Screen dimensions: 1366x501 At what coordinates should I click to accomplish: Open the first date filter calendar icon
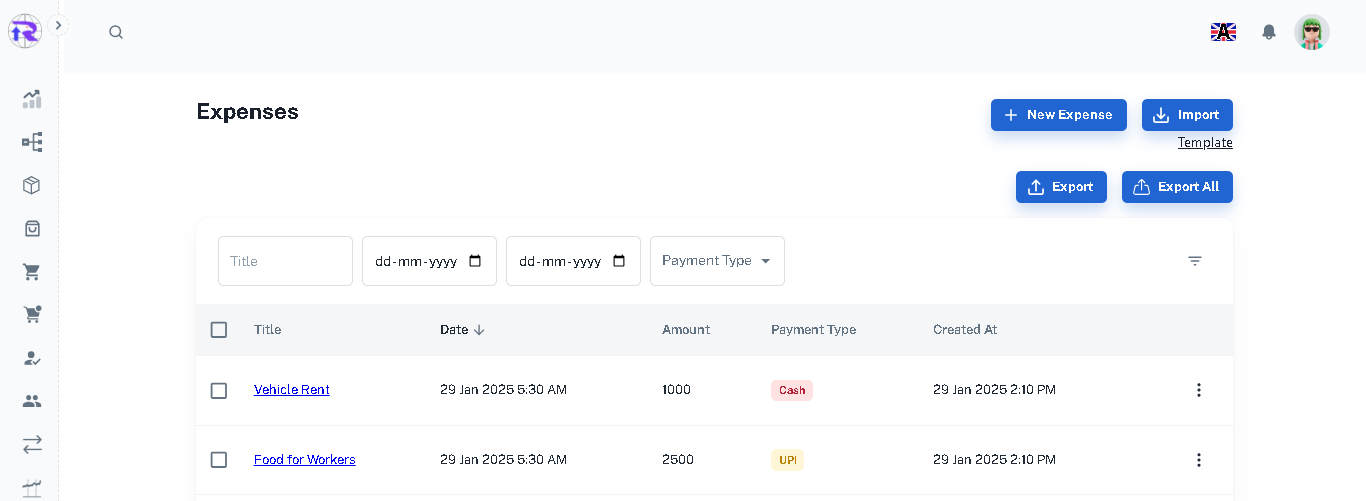pos(475,261)
